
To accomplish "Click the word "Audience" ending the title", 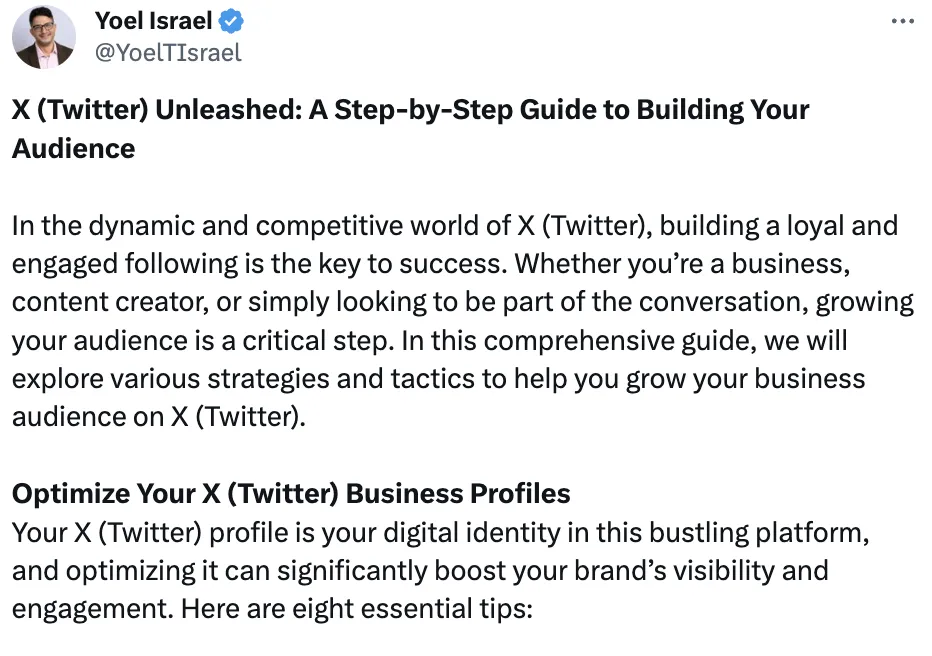I will [x=74, y=149].
